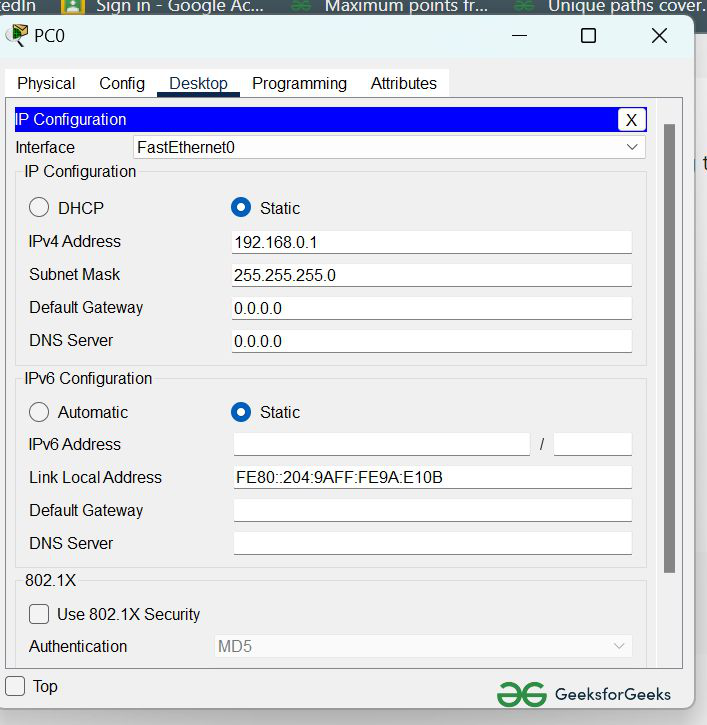Click the PC0 window title icon

coord(18,36)
